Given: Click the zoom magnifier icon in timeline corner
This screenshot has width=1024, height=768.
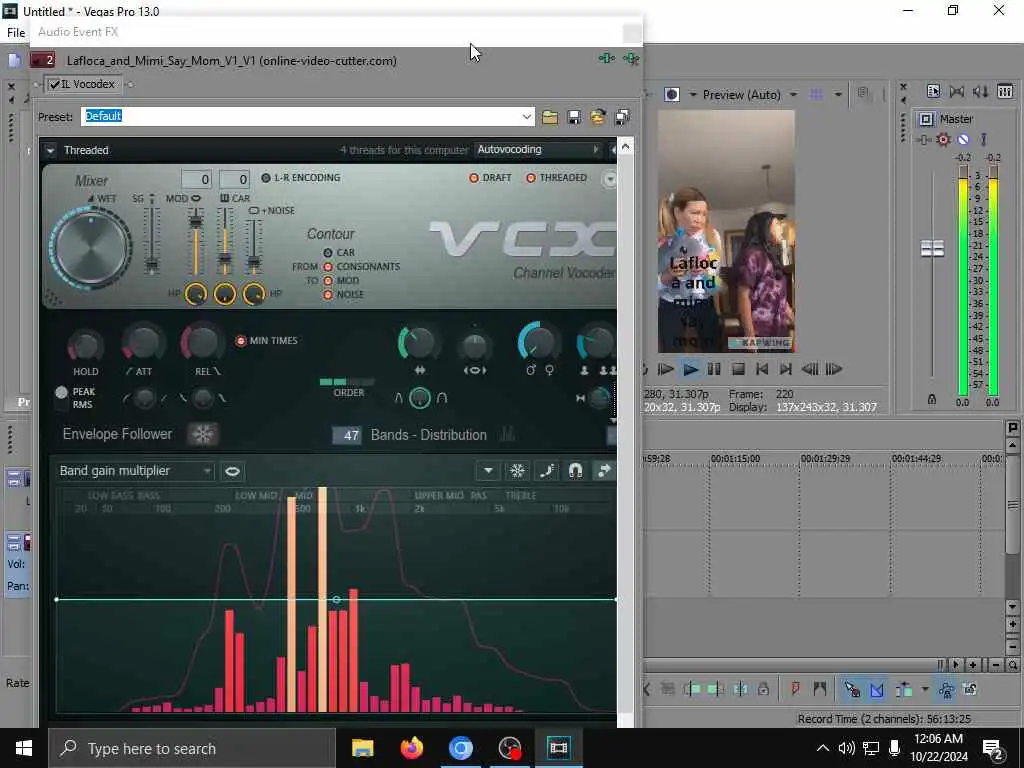Looking at the screenshot, I should pos(1012,665).
